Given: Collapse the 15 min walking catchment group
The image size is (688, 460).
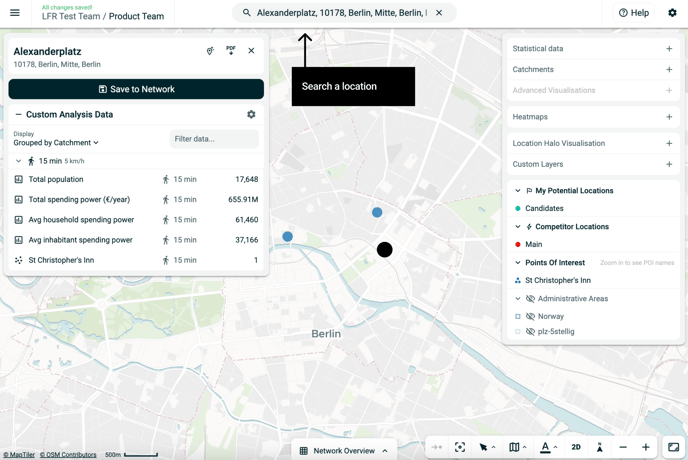Looking at the screenshot, I should (18, 161).
